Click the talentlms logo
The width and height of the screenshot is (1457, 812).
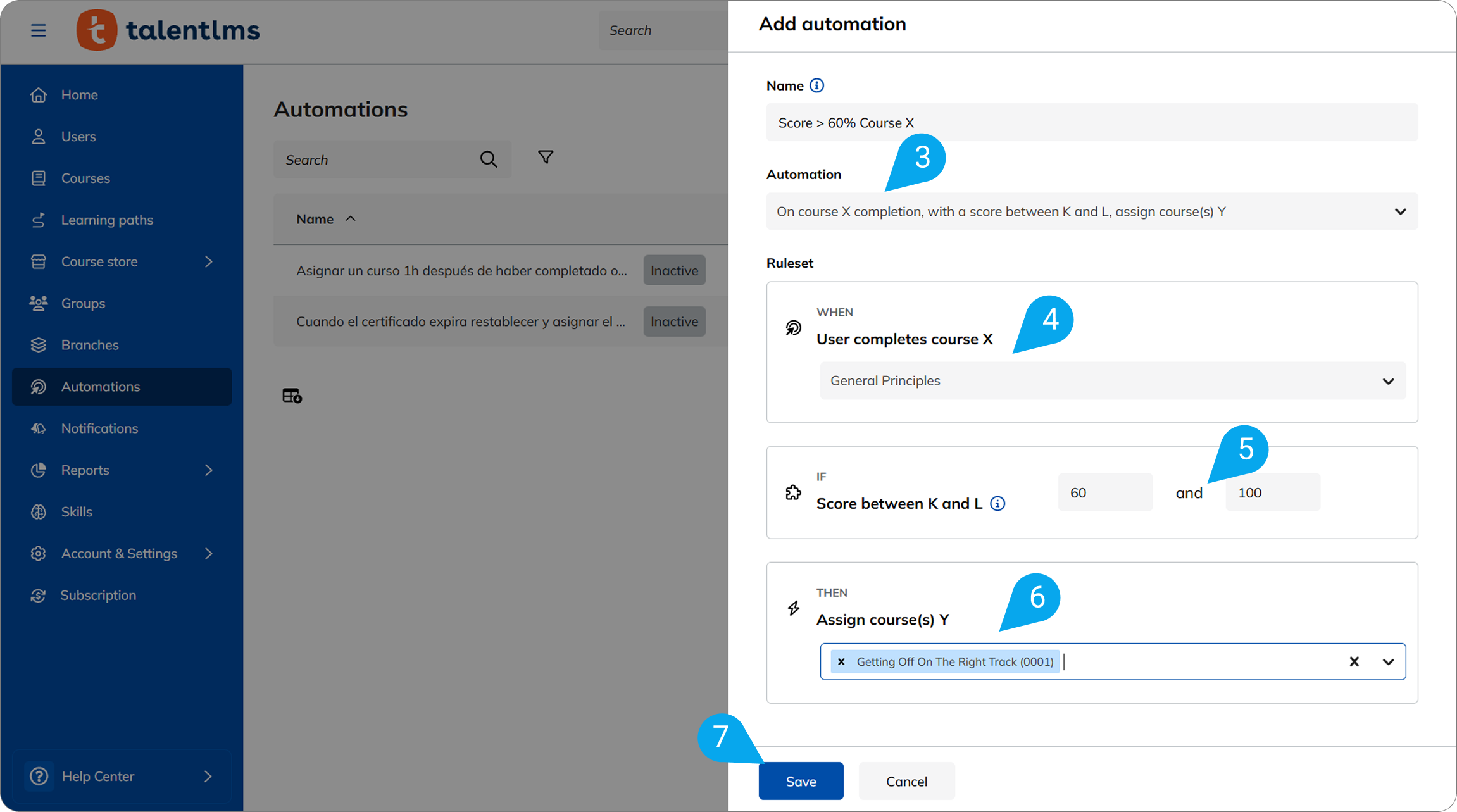(x=168, y=30)
